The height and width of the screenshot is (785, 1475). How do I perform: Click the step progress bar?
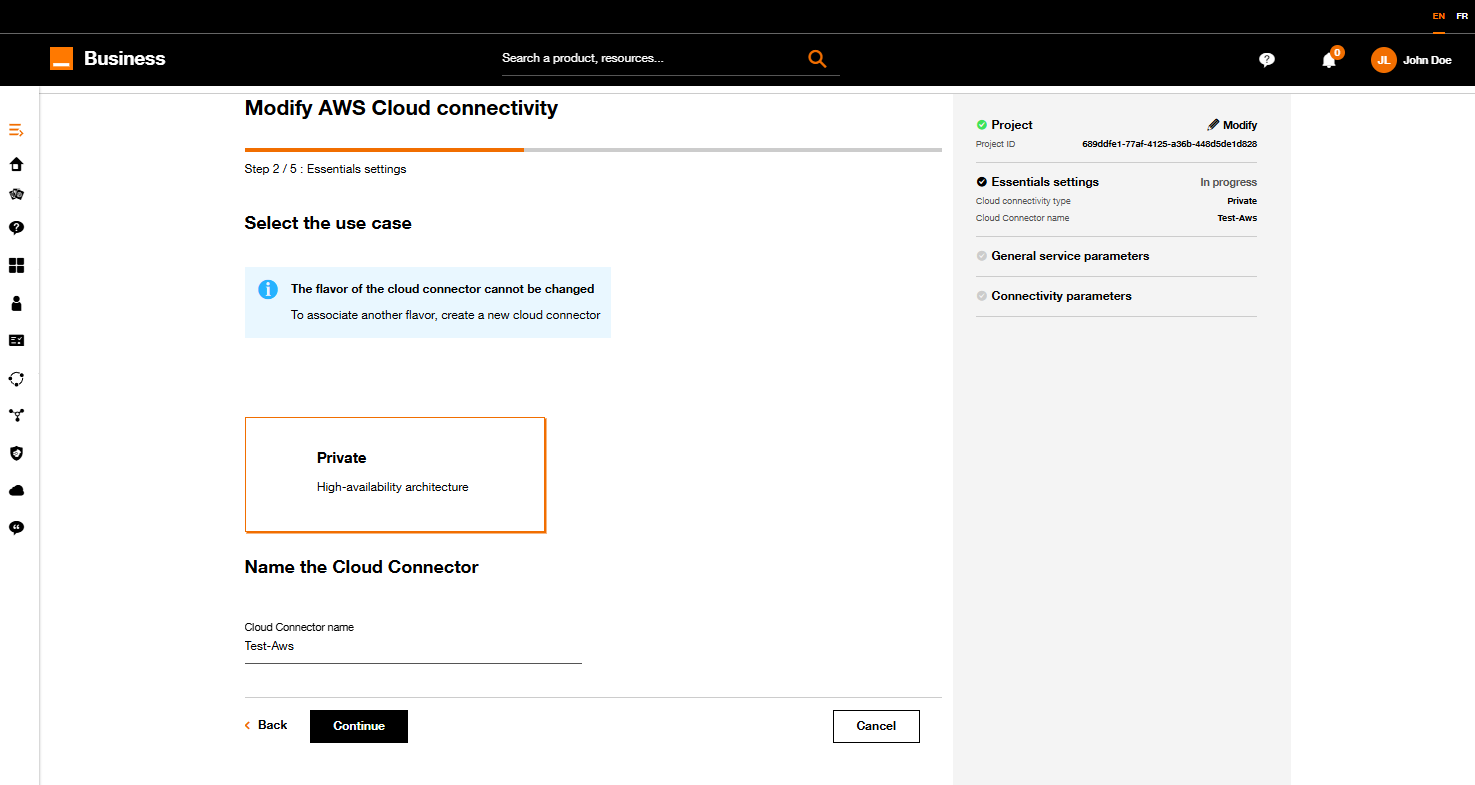pyautogui.click(x=593, y=150)
